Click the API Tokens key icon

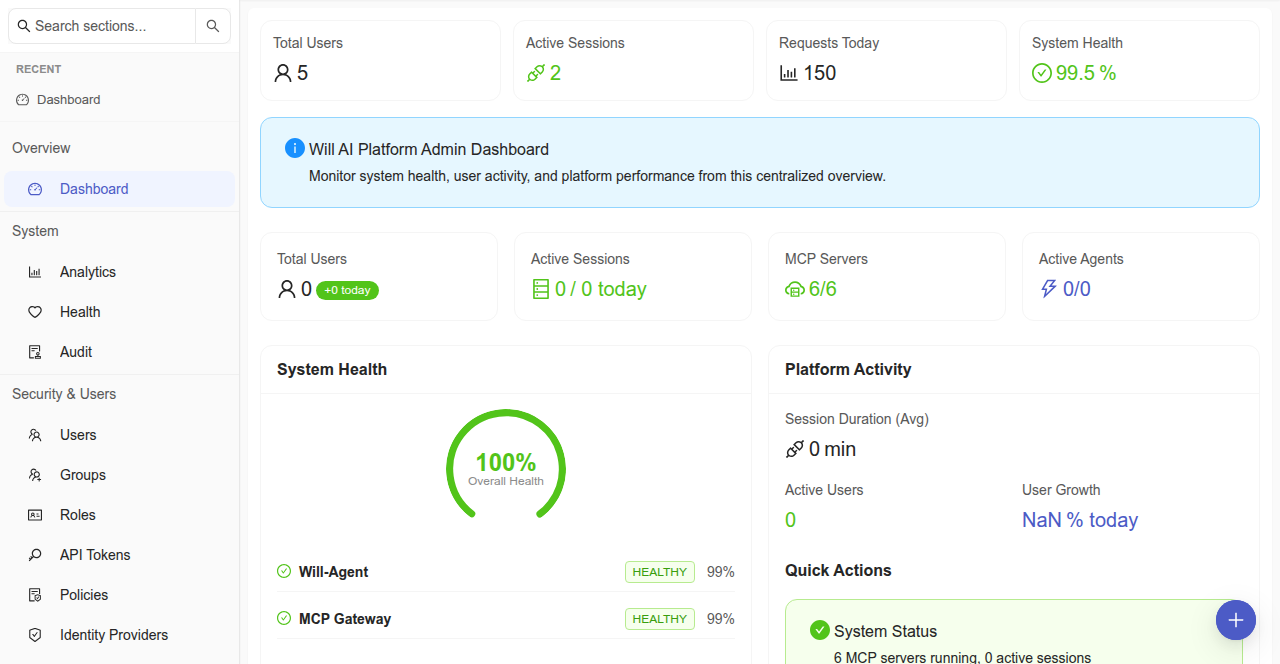tap(35, 555)
